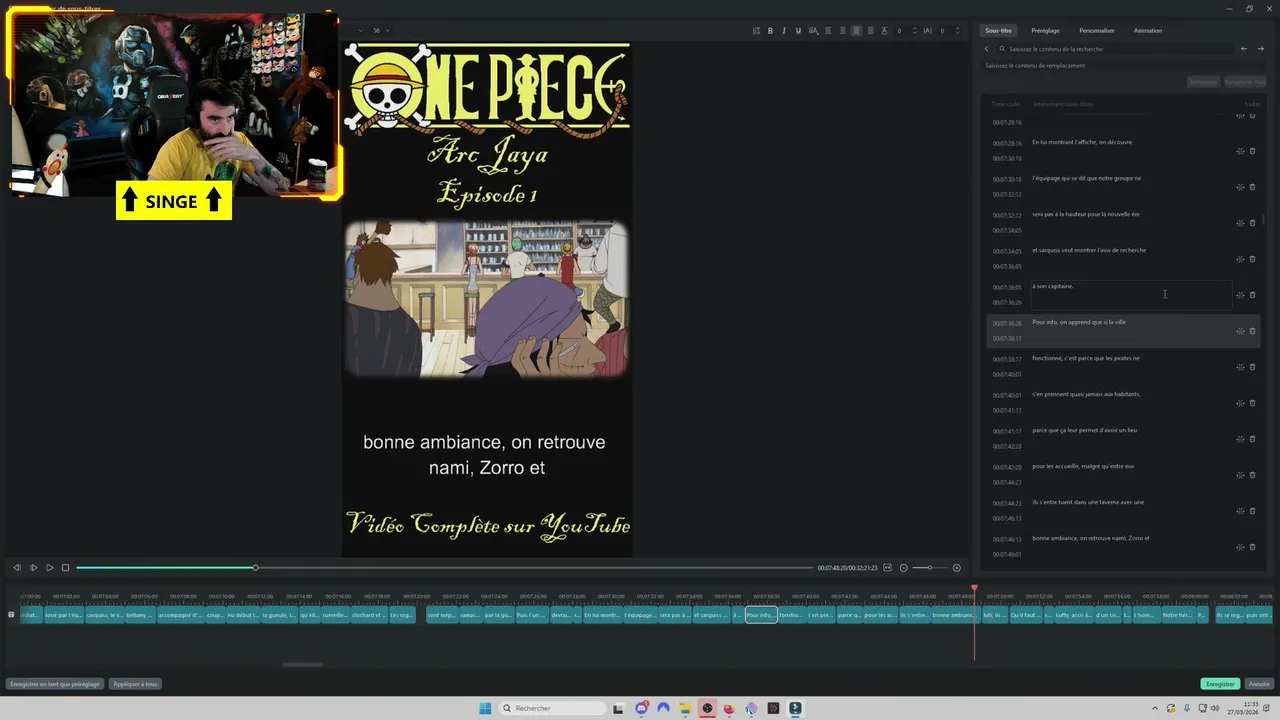1280x720 pixels.
Task: Split the subtitle 'fonctionne, c'est parce que'
Action: [x=1240, y=367]
